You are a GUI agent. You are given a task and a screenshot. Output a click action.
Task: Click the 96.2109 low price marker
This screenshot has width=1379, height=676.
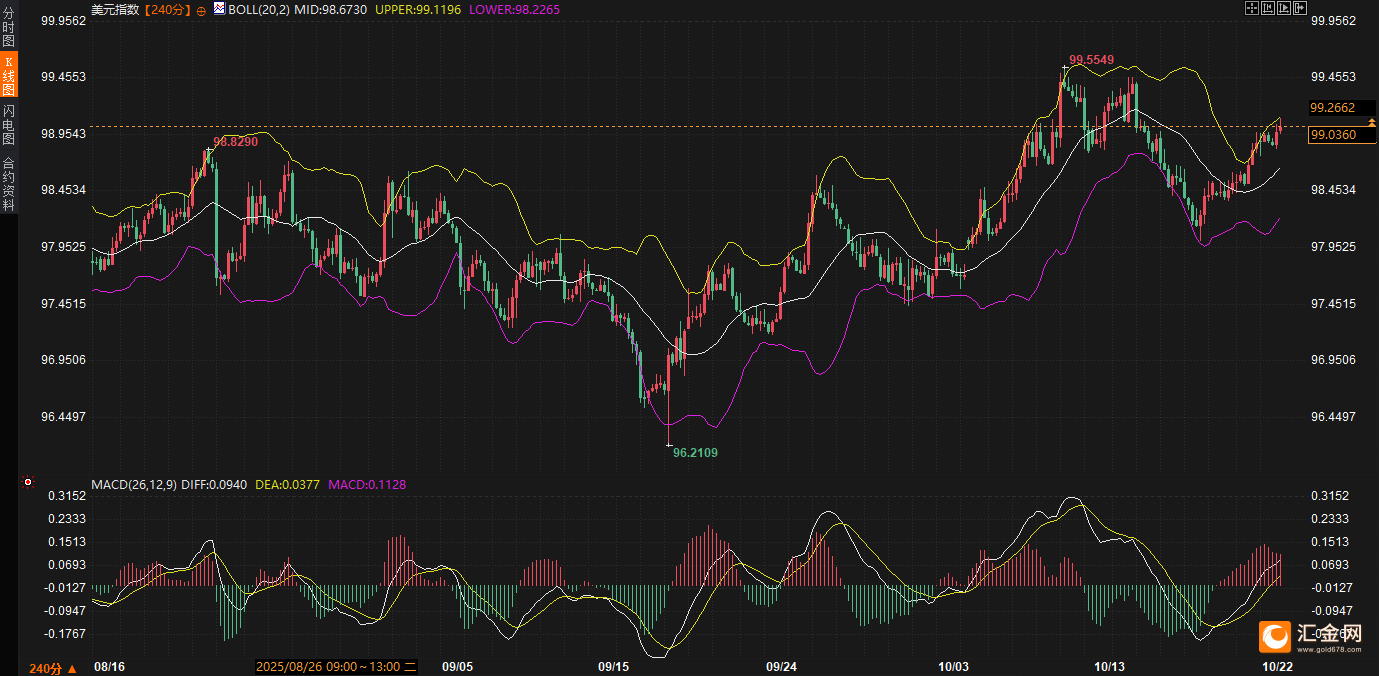coord(695,452)
